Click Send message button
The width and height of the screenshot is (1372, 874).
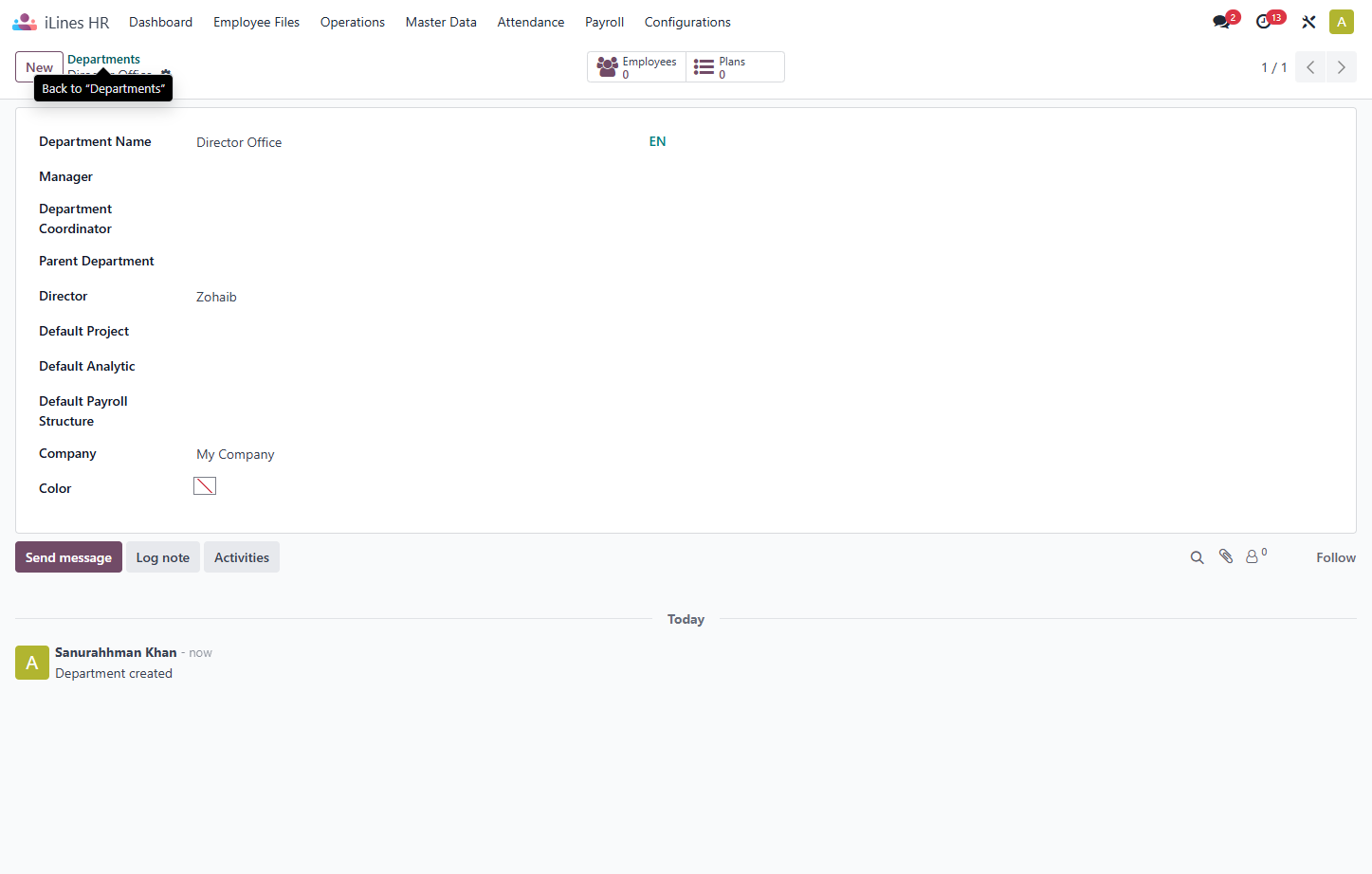pos(68,557)
